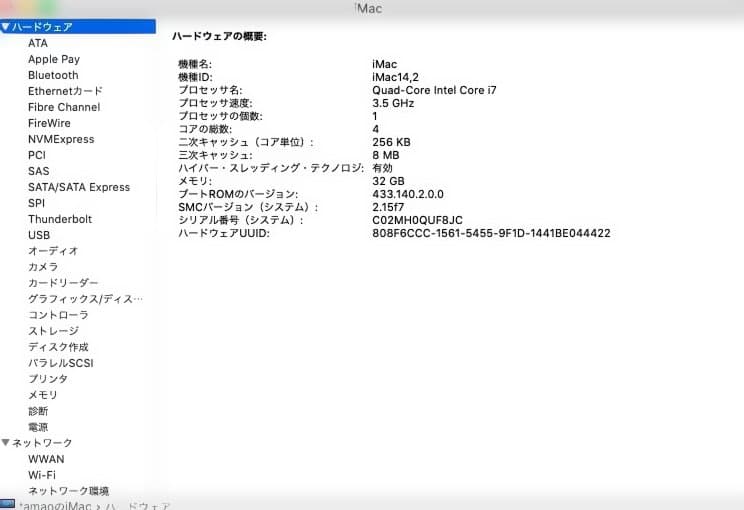Select ネットワーク category header
This screenshot has height=510, width=744.
(42, 443)
